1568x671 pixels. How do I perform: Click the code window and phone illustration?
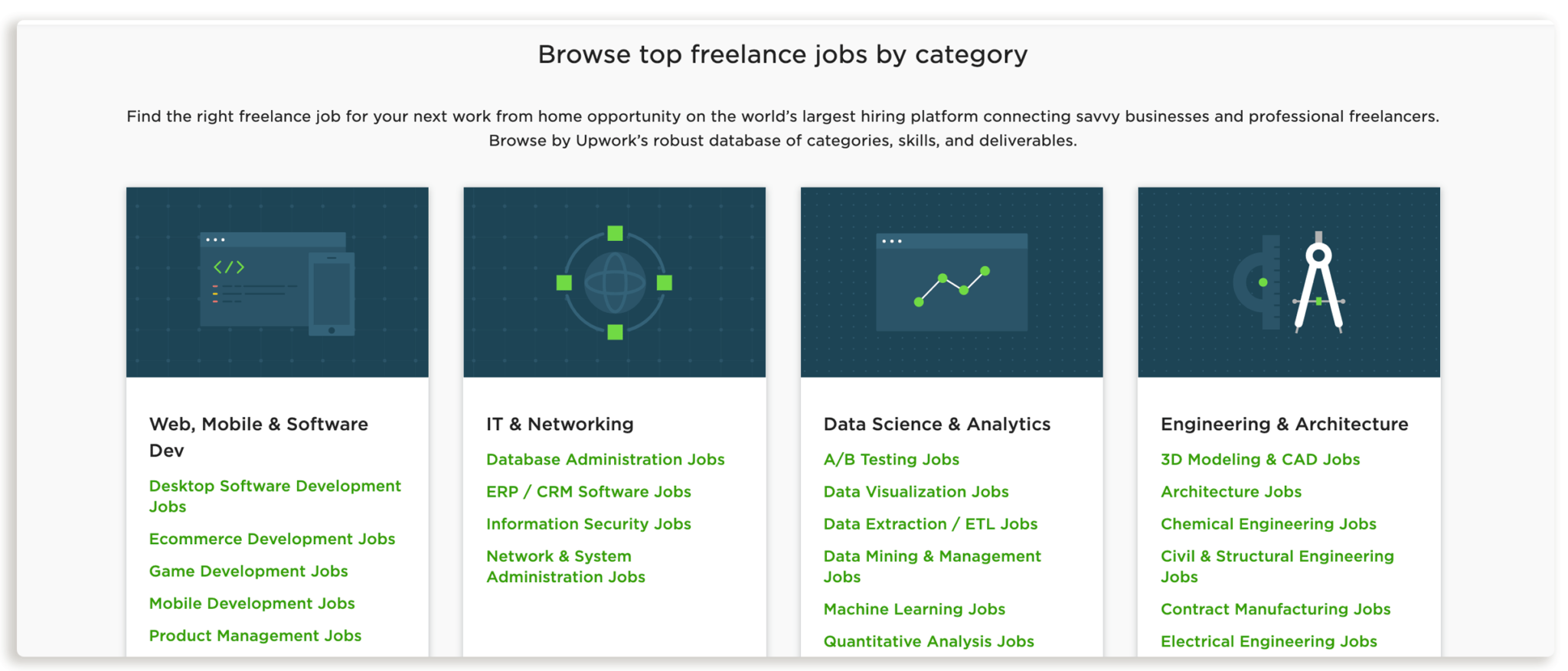(277, 282)
